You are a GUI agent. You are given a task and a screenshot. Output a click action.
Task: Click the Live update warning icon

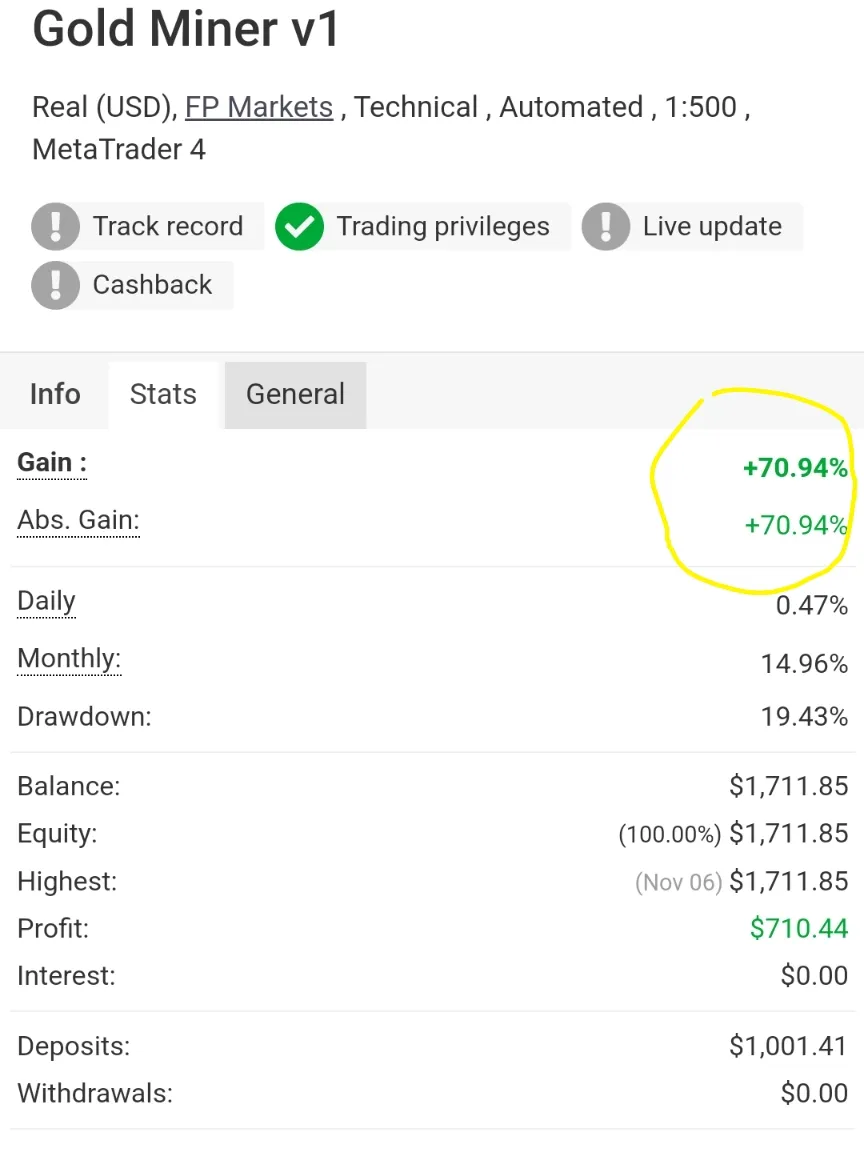point(605,226)
